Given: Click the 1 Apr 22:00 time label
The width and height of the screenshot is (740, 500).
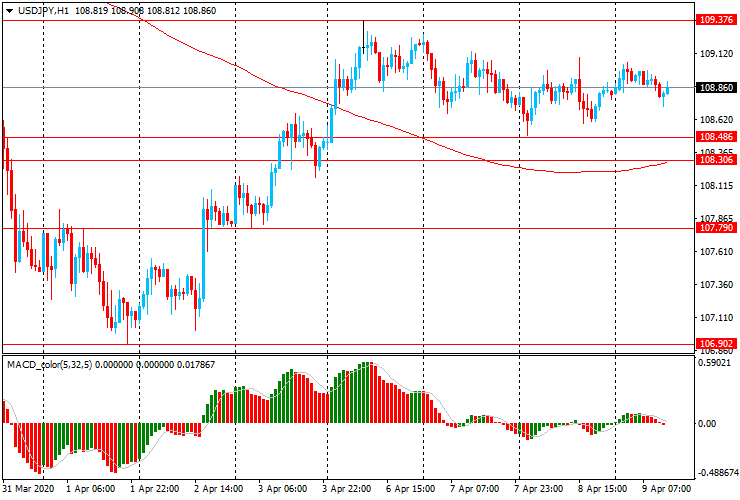Looking at the screenshot, I should tap(154, 489).
